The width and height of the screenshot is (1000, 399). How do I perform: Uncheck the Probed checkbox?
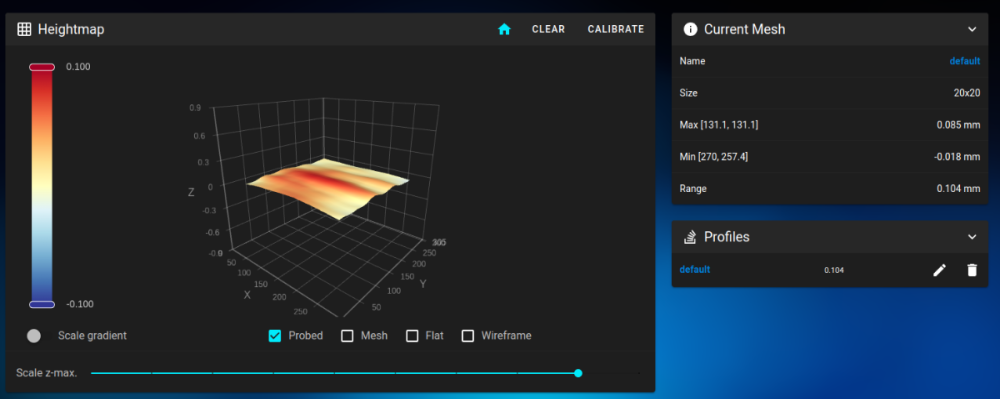(x=275, y=336)
